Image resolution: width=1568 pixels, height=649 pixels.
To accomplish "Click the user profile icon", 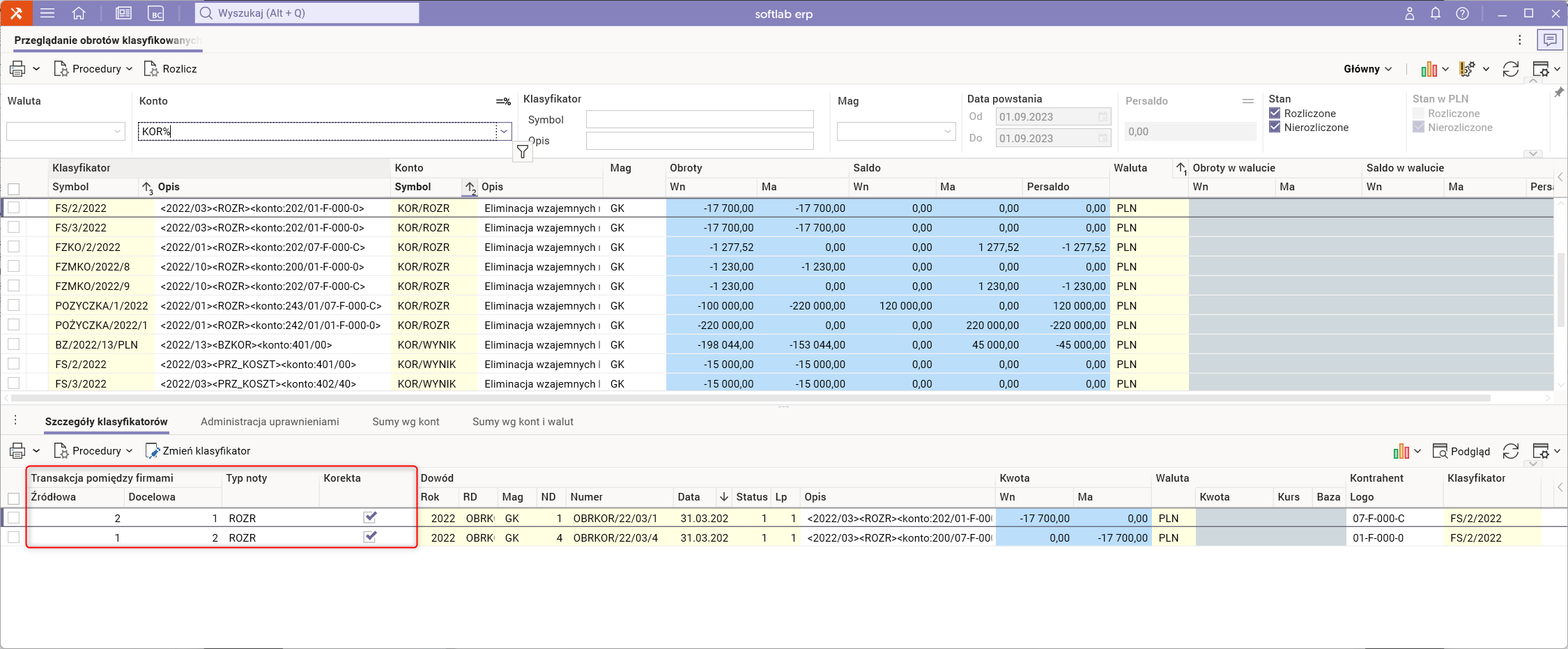I will coord(1409,13).
